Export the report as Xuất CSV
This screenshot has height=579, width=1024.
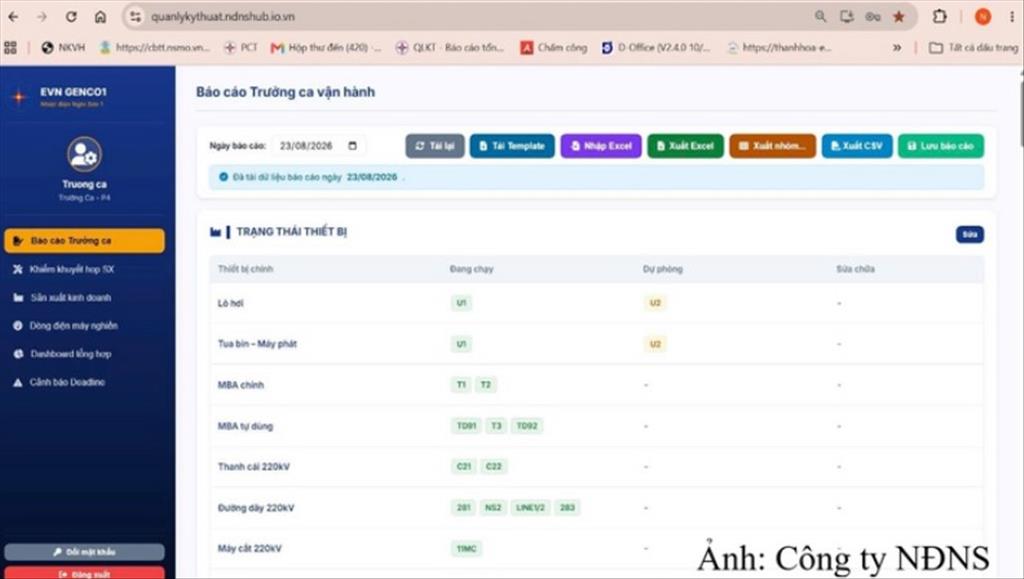point(856,146)
